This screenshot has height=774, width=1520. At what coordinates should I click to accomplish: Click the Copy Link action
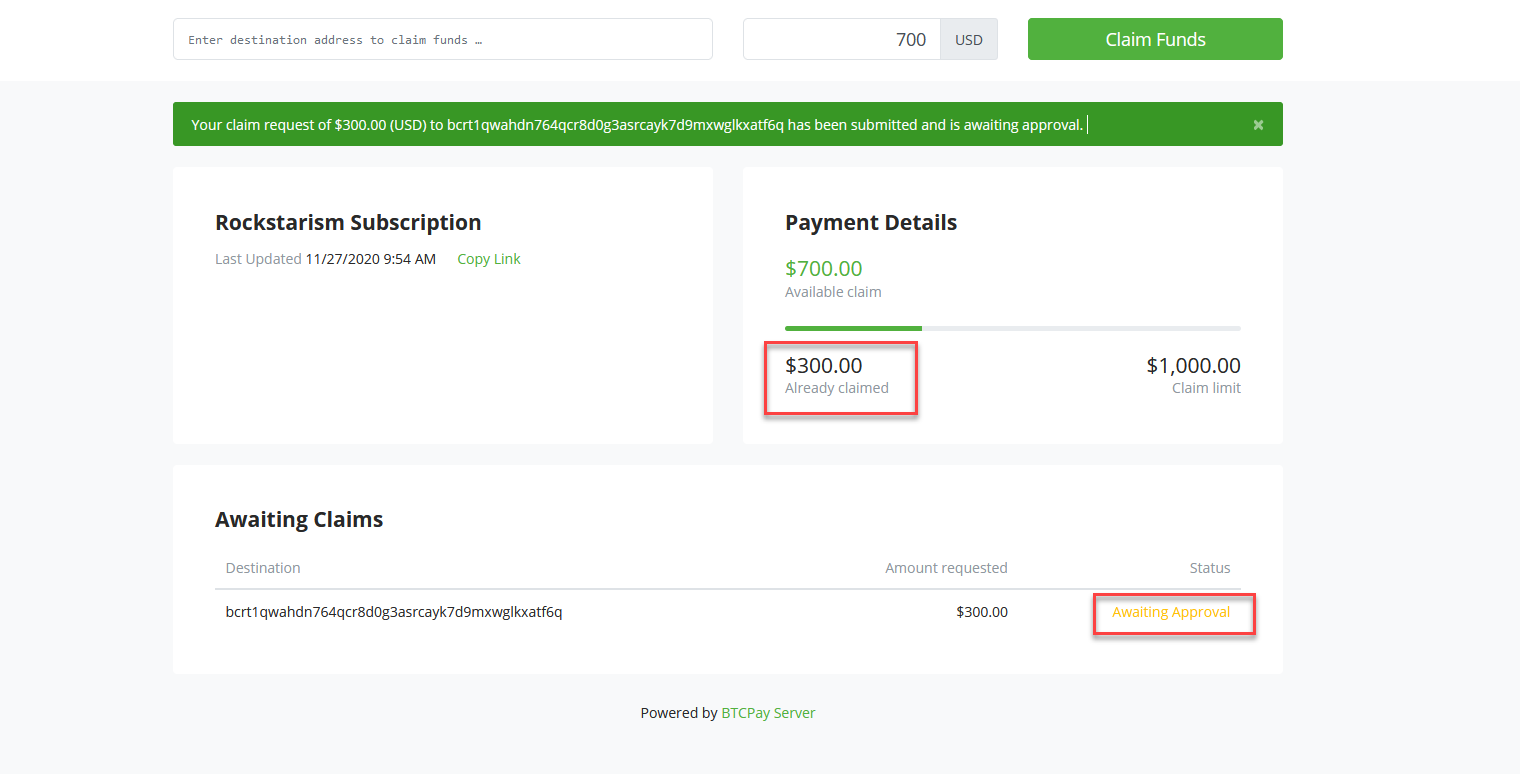coord(488,258)
